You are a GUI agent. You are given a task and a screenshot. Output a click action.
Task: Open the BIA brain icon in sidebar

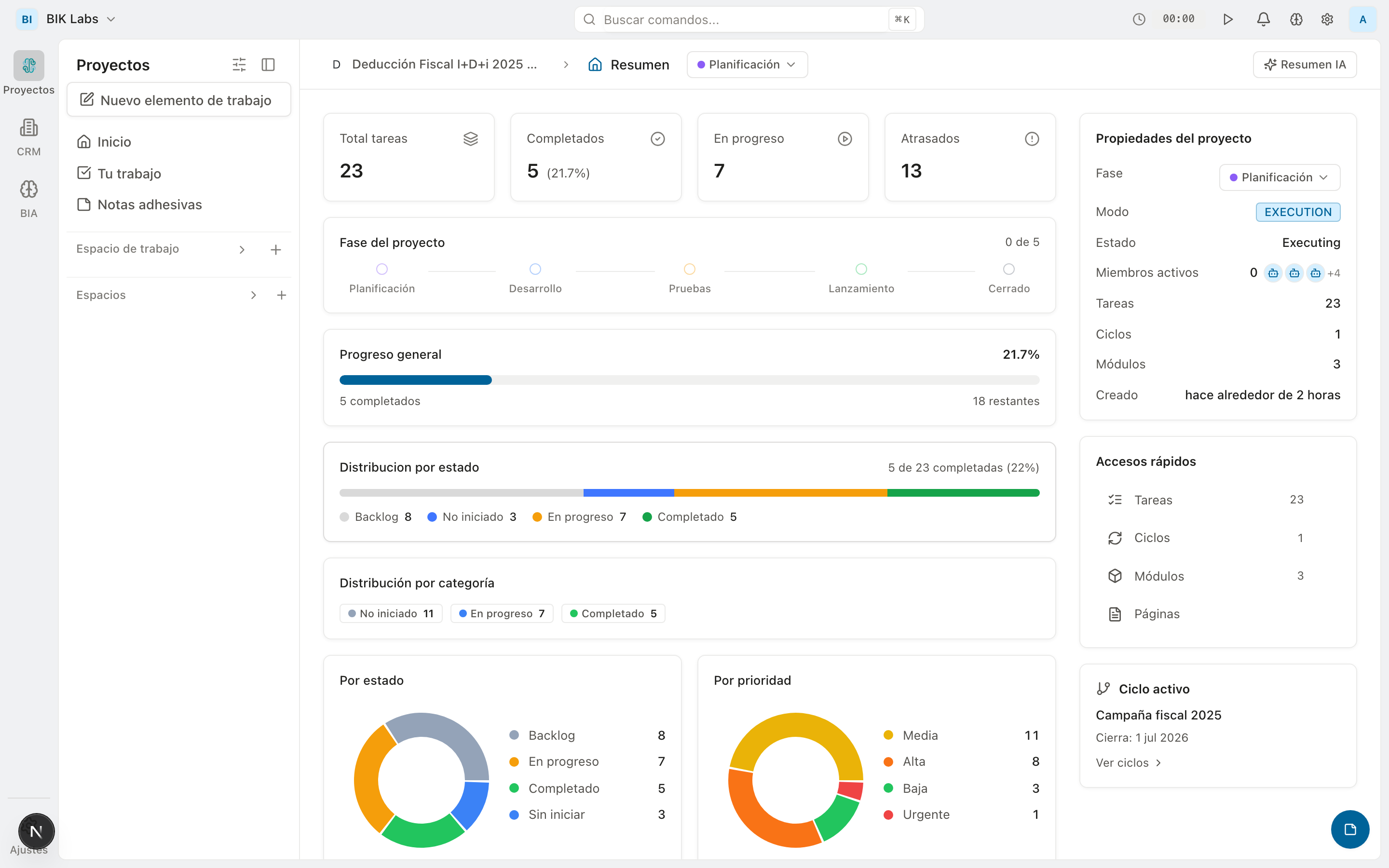click(x=29, y=190)
